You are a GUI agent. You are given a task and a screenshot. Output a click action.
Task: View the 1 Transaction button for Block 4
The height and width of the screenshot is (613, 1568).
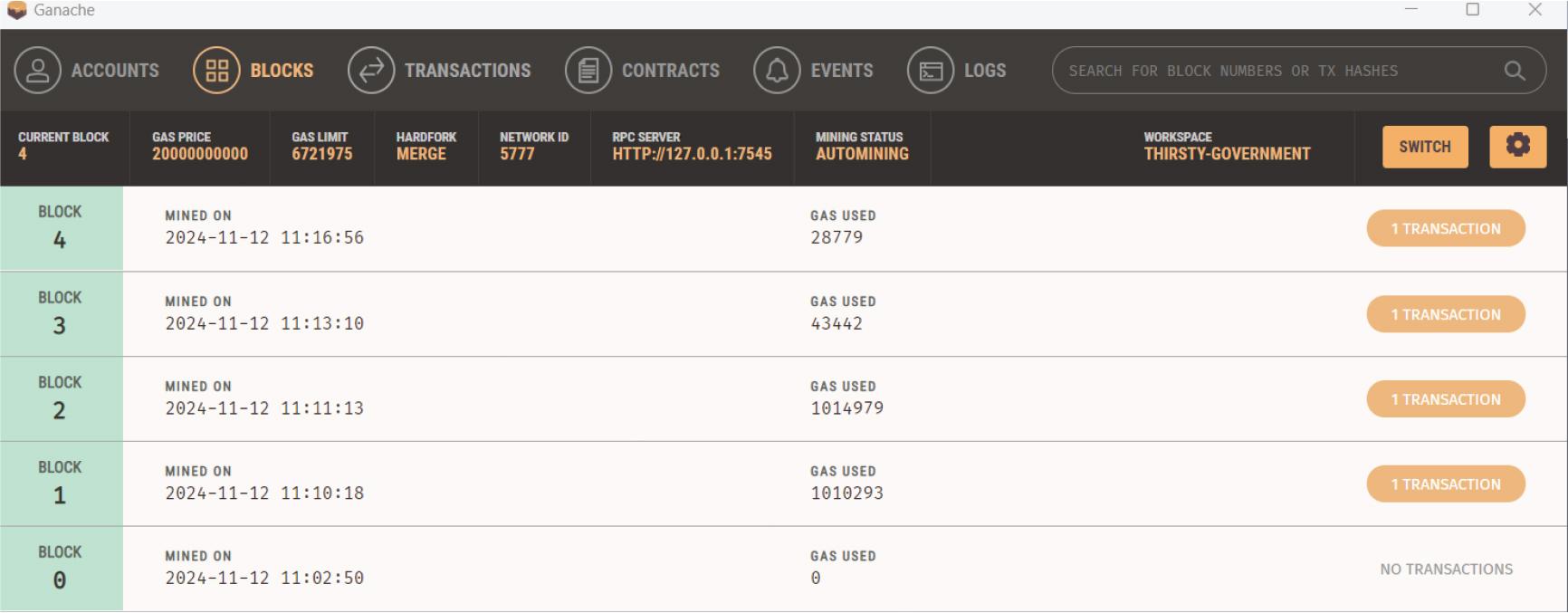tap(1445, 229)
